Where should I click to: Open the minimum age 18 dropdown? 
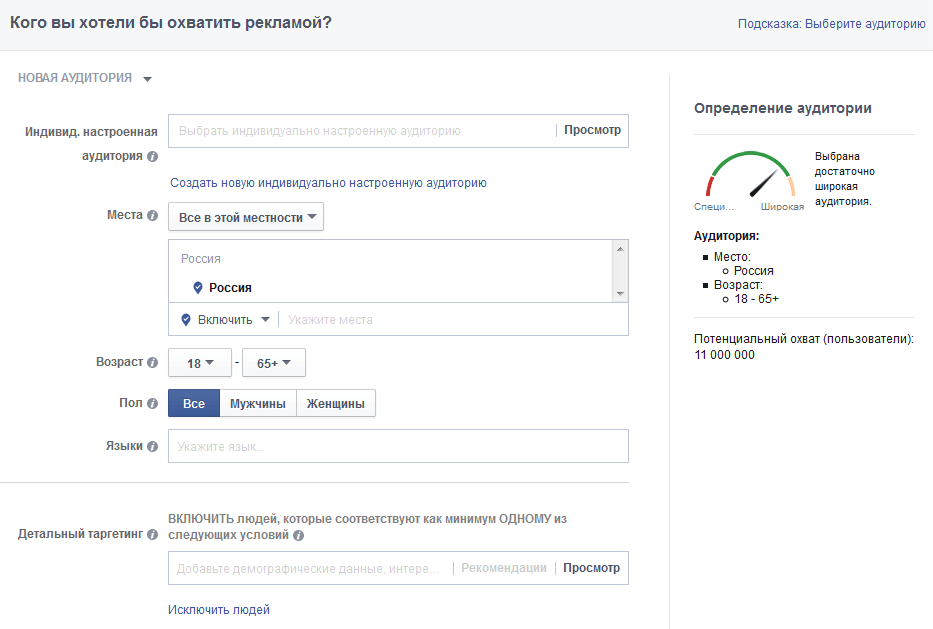click(x=200, y=363)
